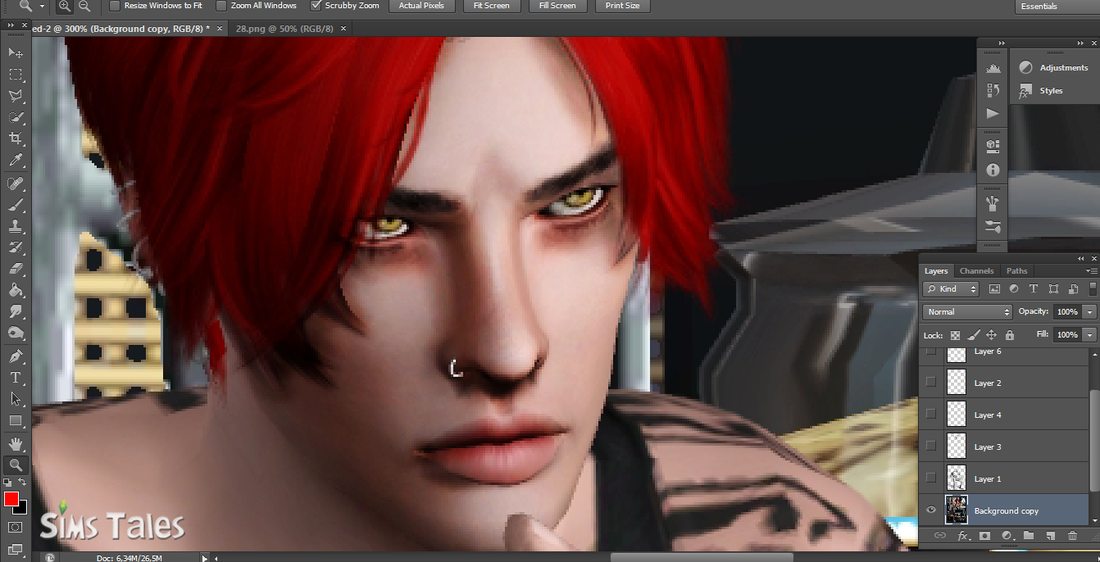The image size is (1100, 562).
Task: Open the History panel icon
Action: 993,90
